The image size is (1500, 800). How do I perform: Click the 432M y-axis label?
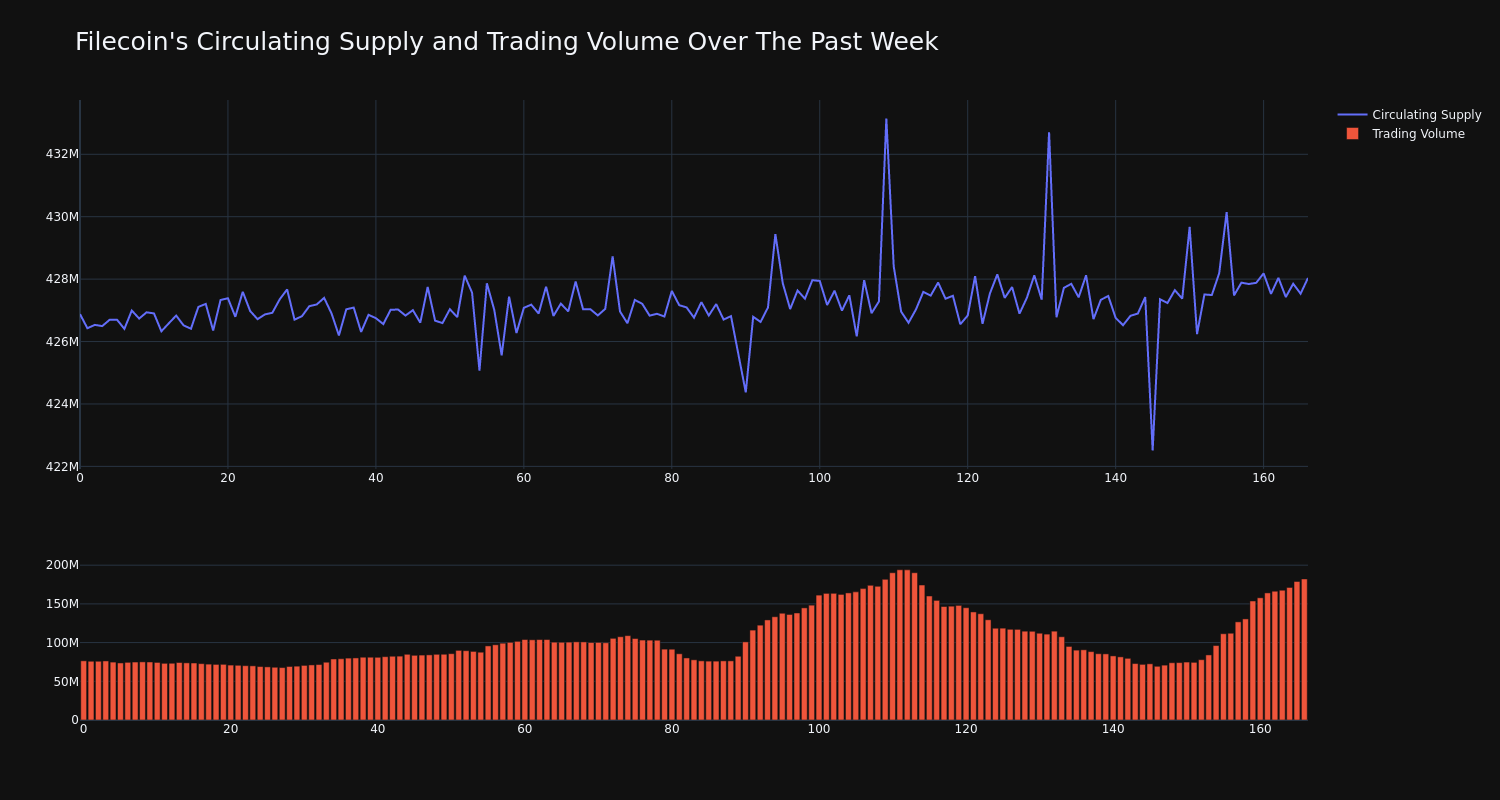coord(62,154)
